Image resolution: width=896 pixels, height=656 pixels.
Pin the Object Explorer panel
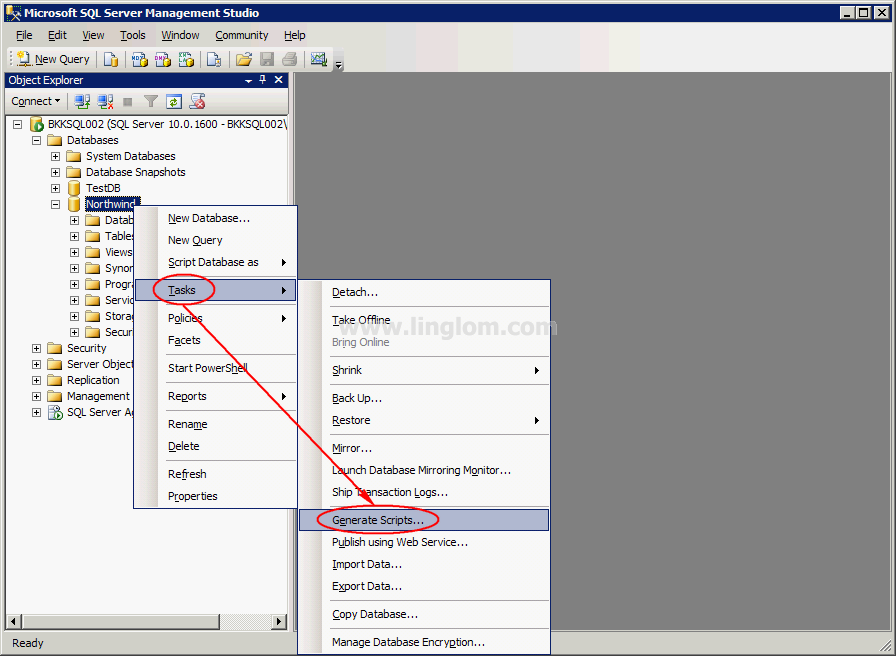tap(261, 80)
